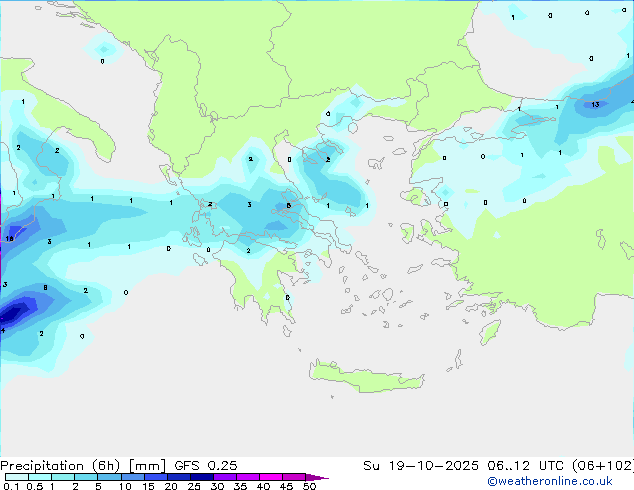
Task: Click the '15' legend scale label
Action: pyautogui.click(x=148, y=486)
